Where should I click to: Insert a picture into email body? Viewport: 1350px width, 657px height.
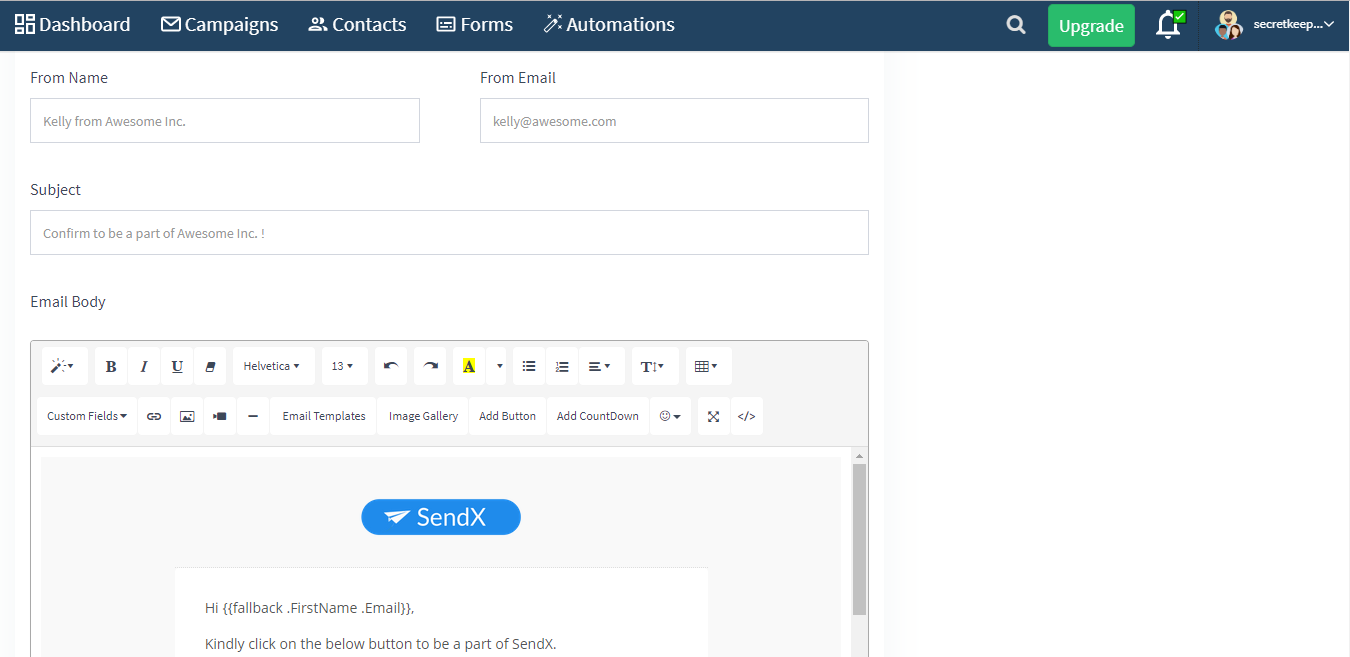[x=187, y=416]
